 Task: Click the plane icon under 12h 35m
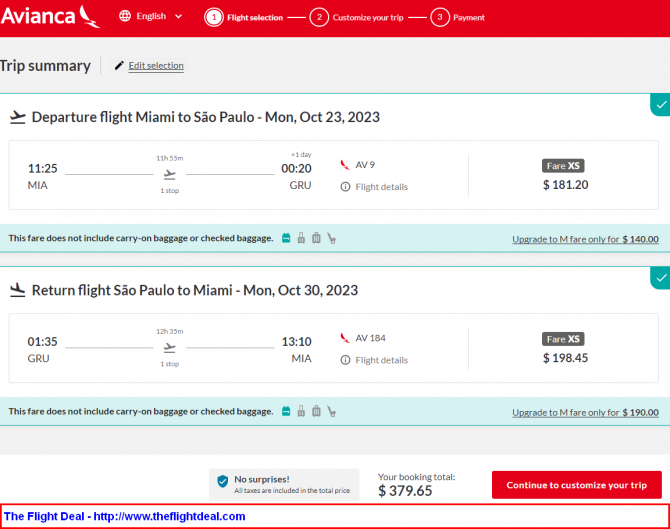(170, 348)
